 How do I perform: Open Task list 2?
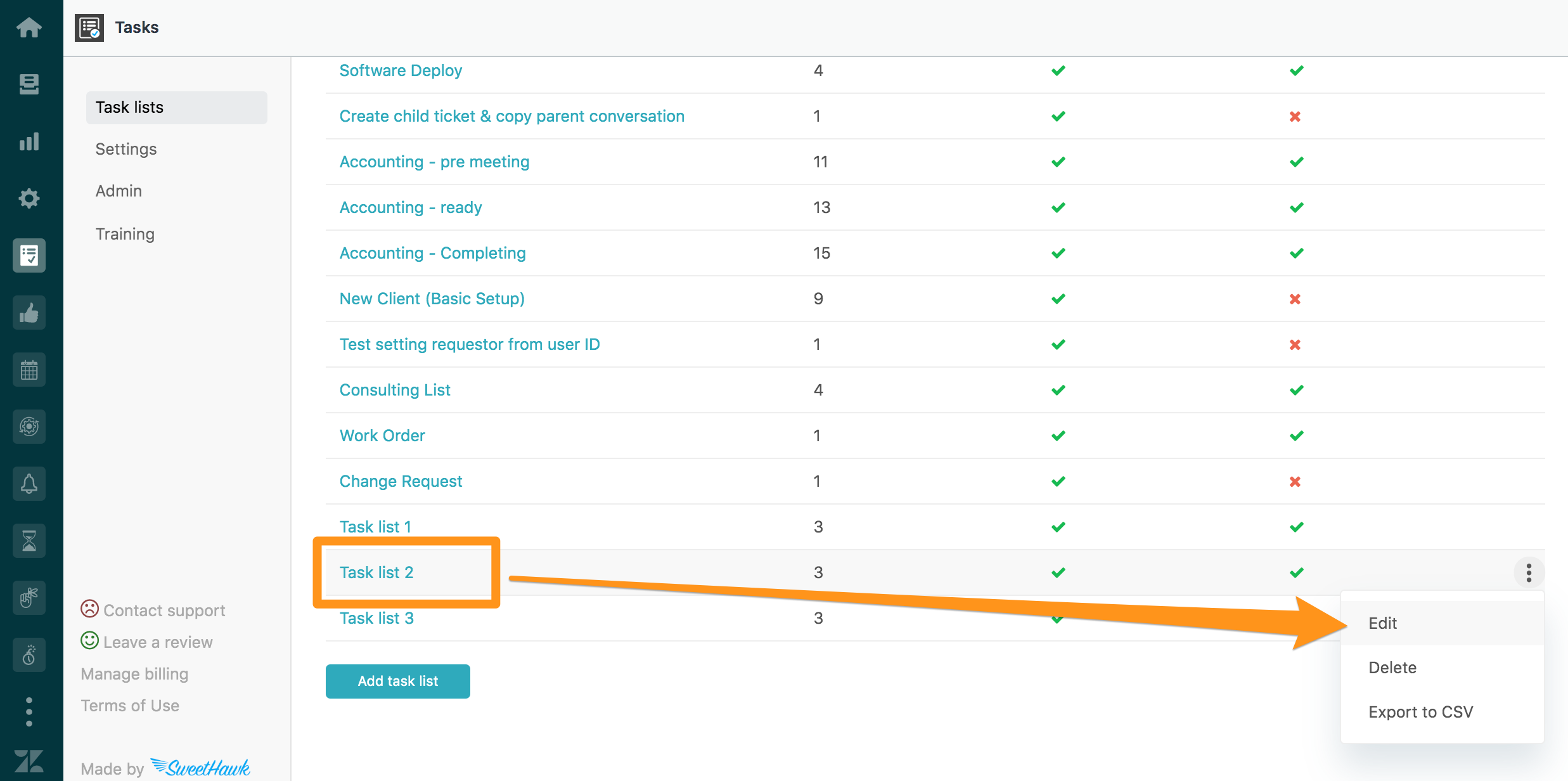click(x=376, y=572)
